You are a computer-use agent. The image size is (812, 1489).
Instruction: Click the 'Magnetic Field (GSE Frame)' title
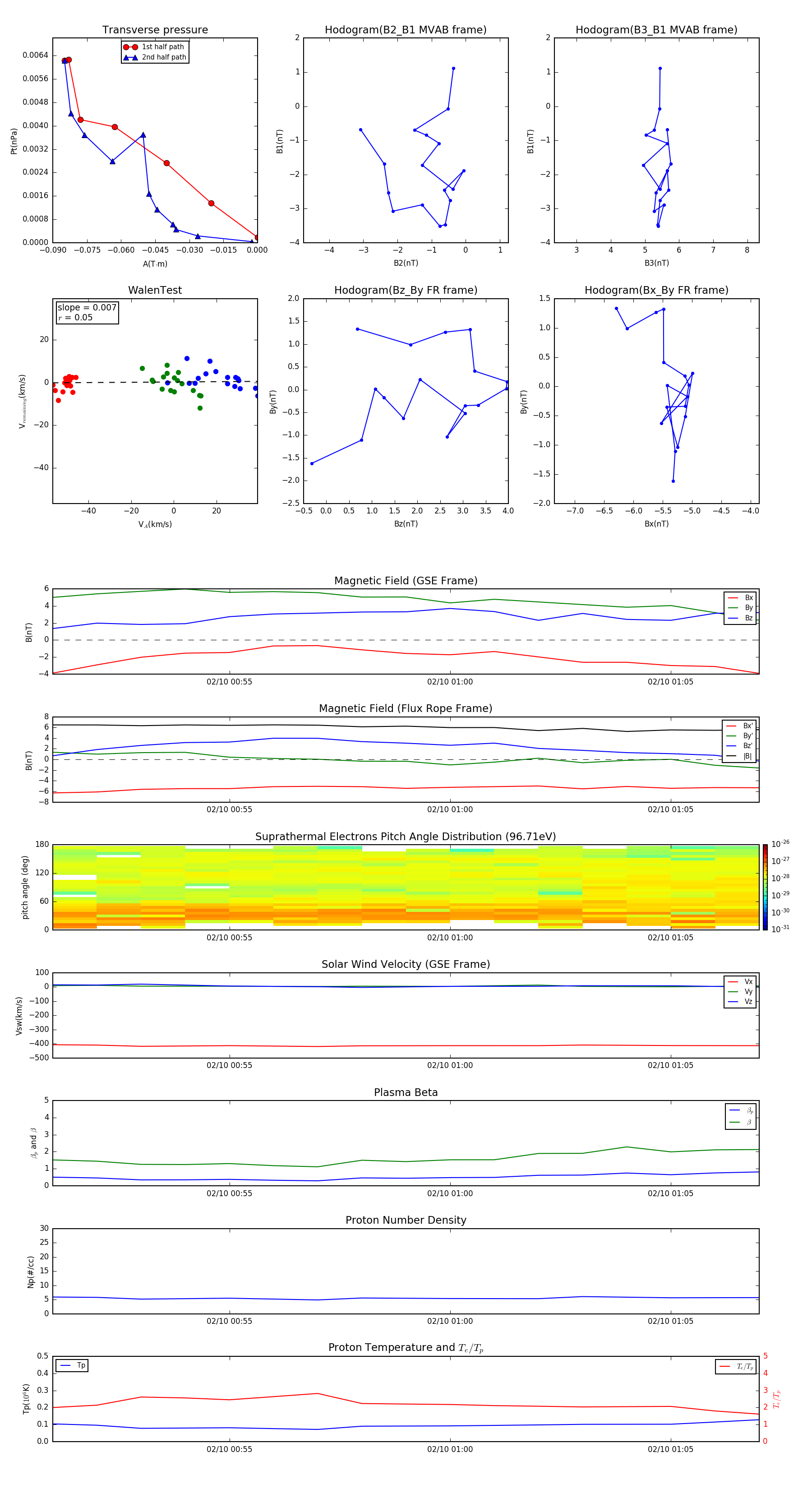coord(406,581)
